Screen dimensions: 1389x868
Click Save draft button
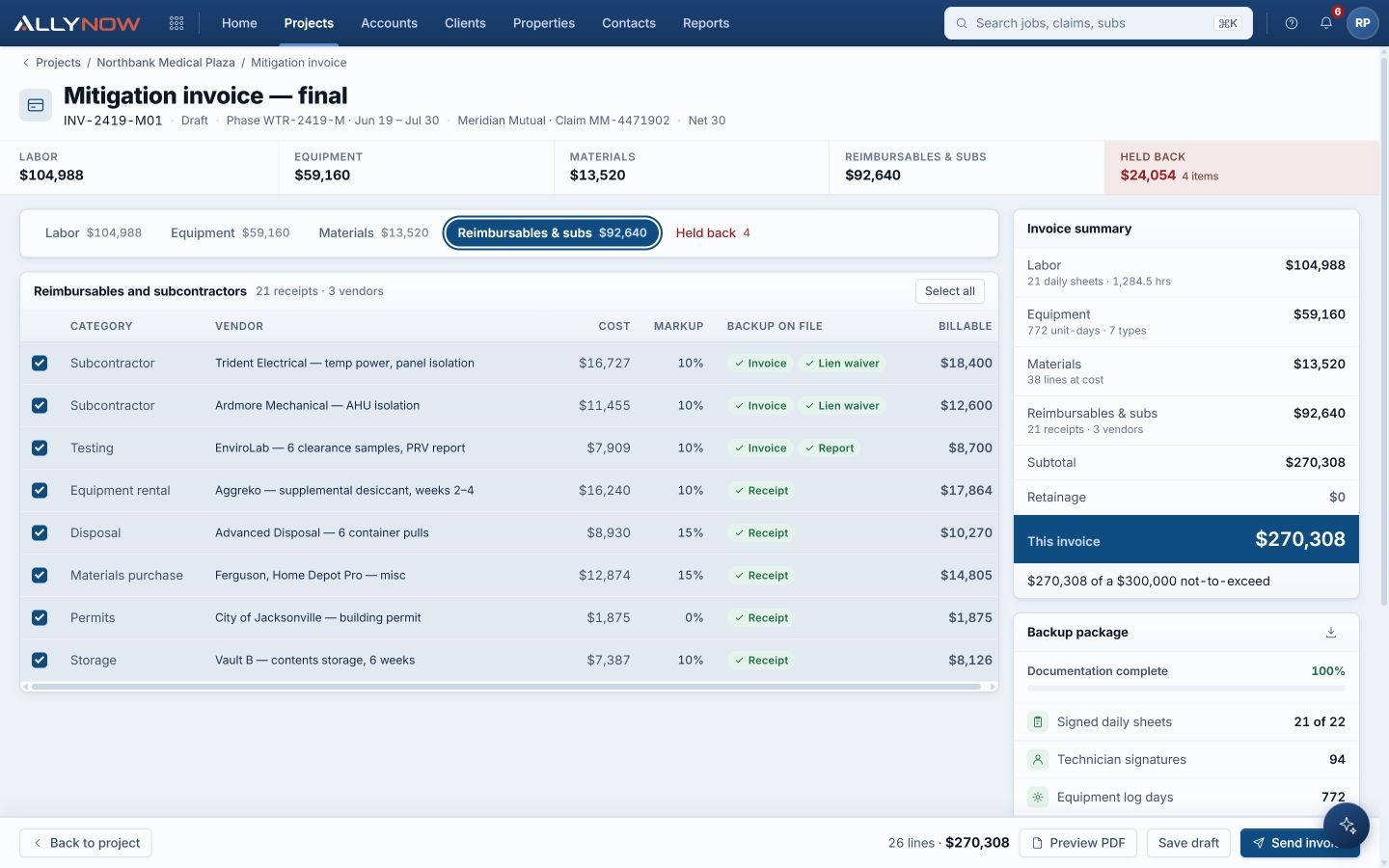[1188, 843]
